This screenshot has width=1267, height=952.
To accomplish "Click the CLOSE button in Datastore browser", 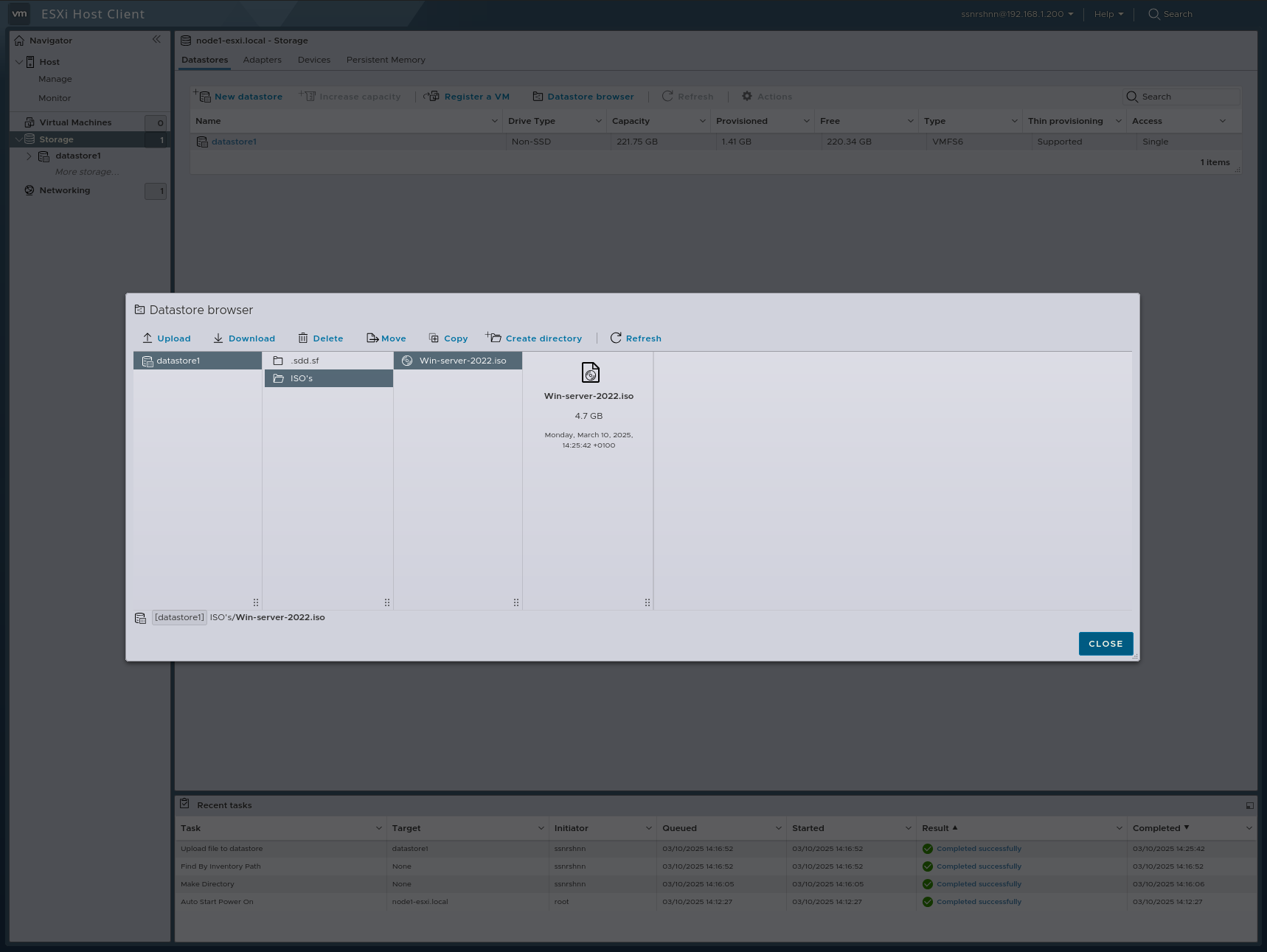I will pyautogui.click(x=1105, y=643).
